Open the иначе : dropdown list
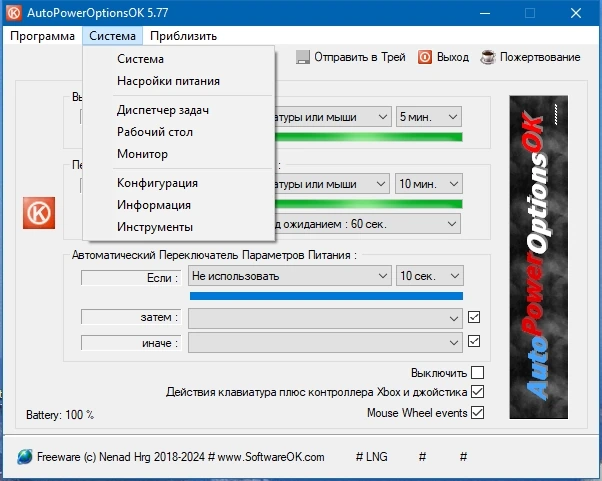This screenshot has width=602, height=481. pyautogui.click(x=325, y=342)
